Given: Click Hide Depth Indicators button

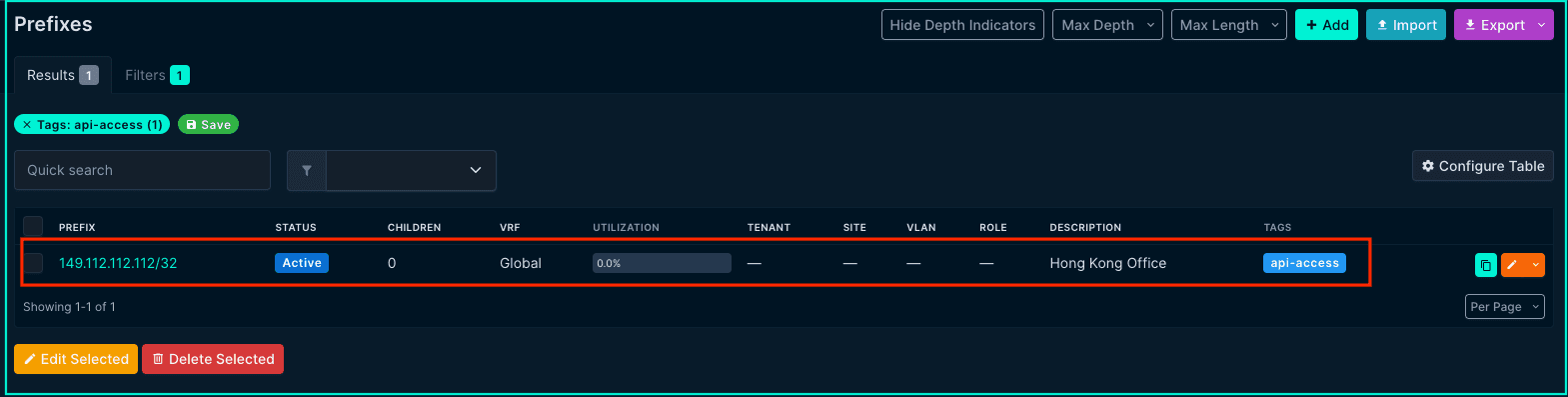Looking at the screenshot, I should point(962,25).
